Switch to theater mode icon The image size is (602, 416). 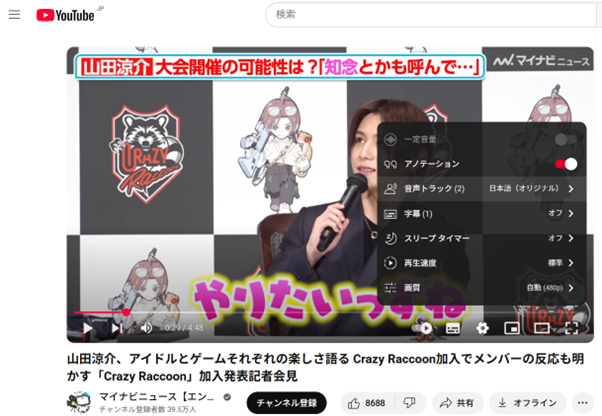[542, 328]
